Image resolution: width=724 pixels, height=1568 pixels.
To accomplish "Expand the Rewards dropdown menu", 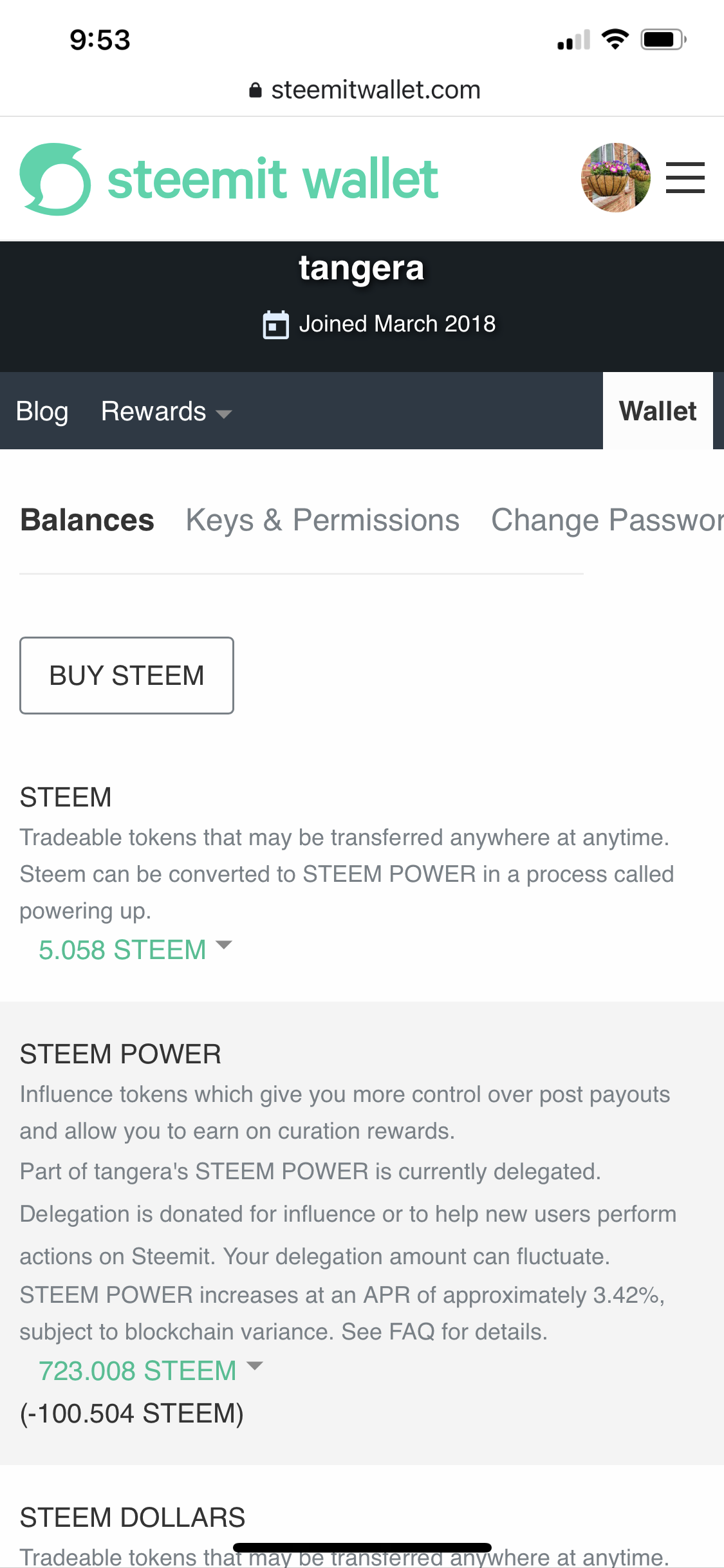I will [166, 411].
